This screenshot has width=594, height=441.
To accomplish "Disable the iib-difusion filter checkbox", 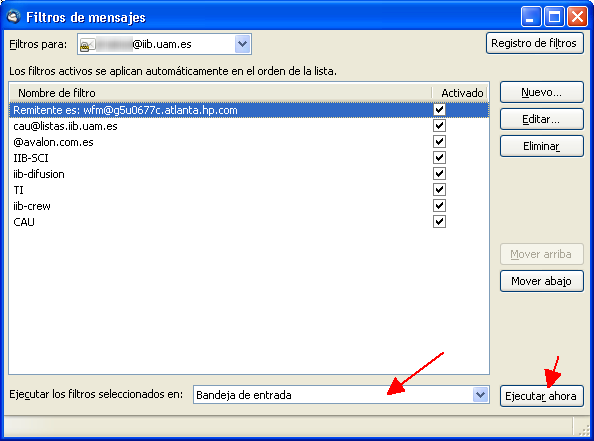I will pos(439,174).
